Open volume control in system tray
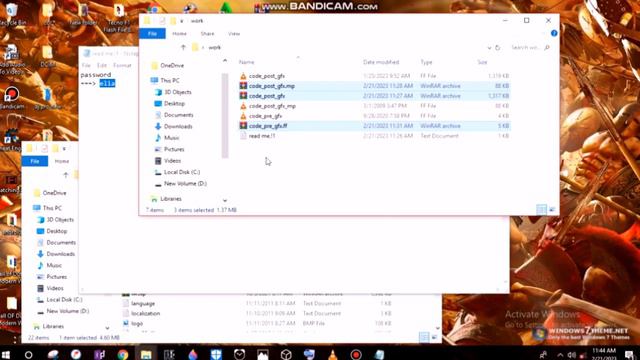This screenshot has height=360, width=640. click(x=571, y=354)
